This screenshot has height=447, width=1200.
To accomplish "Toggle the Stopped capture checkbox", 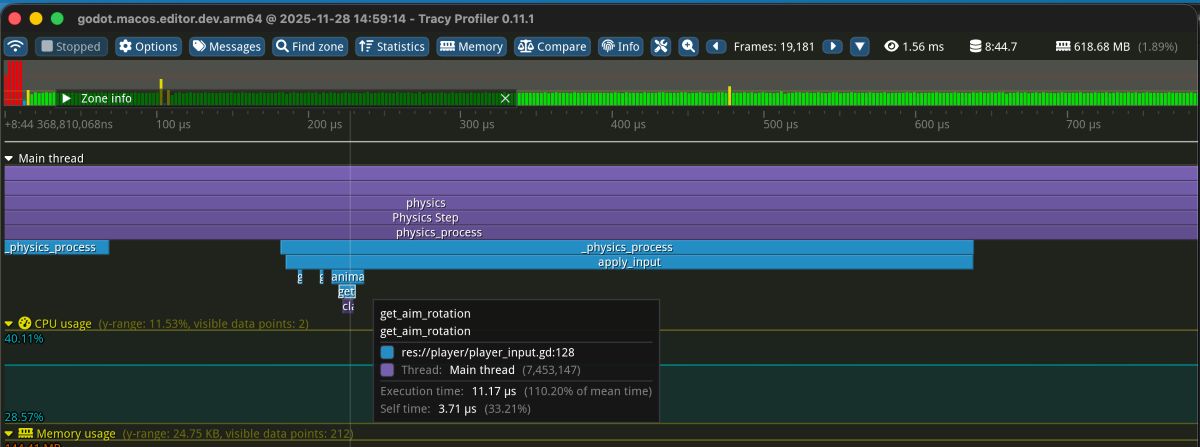I will click(x=71, y=46).
